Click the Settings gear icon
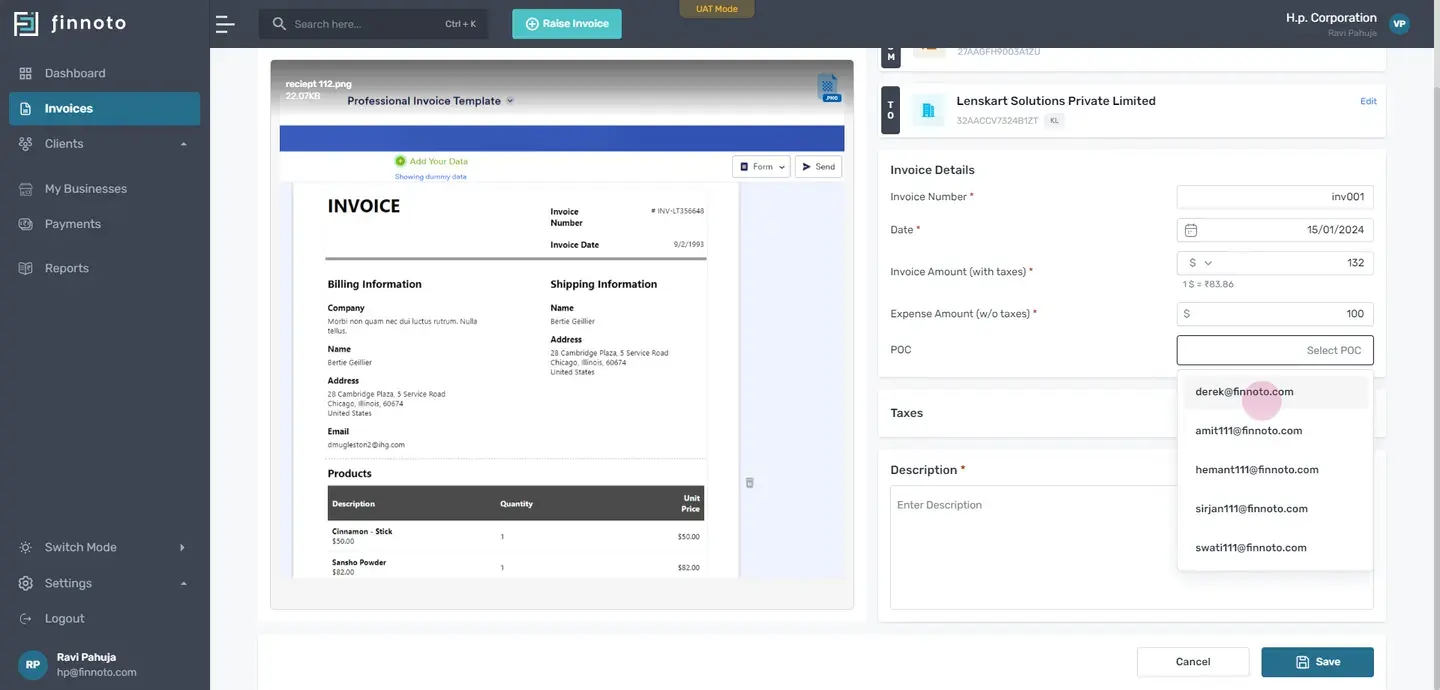This screenshot has width=1440, height=690. point(26,583)
